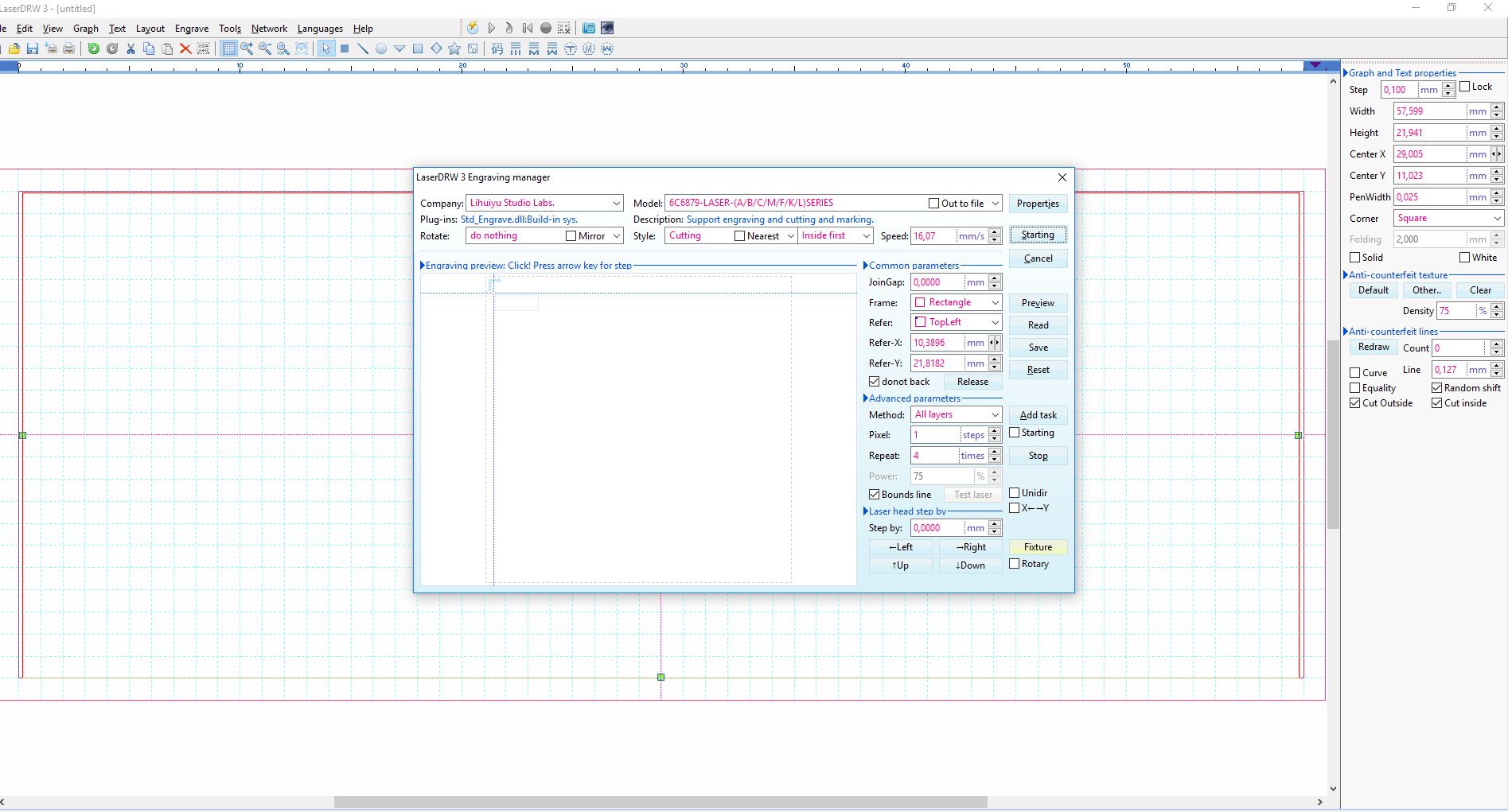Open the Method 'All layers' dropdown
The height and width of the screenshot is (812, 1508).
[x=995, y=415]
